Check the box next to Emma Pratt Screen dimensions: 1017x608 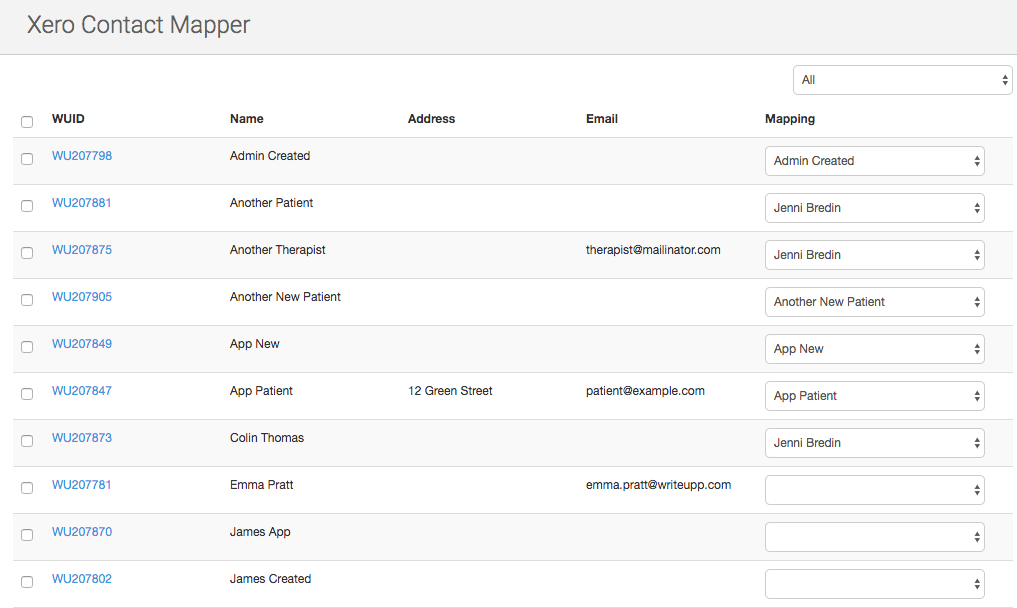(27, 488)
